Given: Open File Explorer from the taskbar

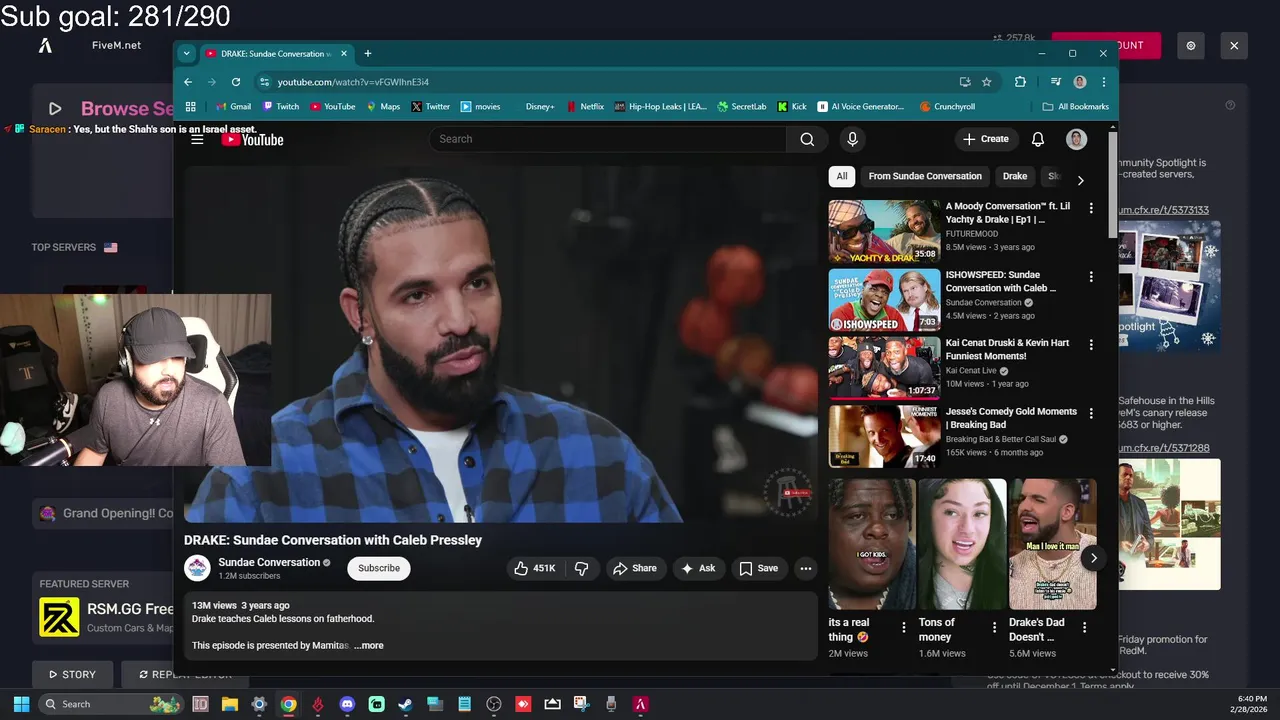Looking at the screenshot, I should point(229,704).
